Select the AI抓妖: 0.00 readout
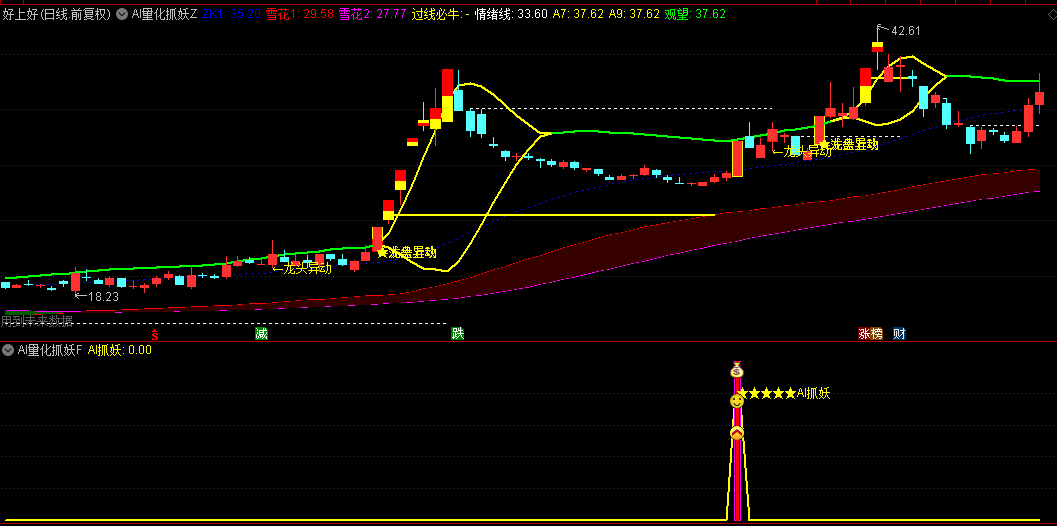 tap(119, 349)
